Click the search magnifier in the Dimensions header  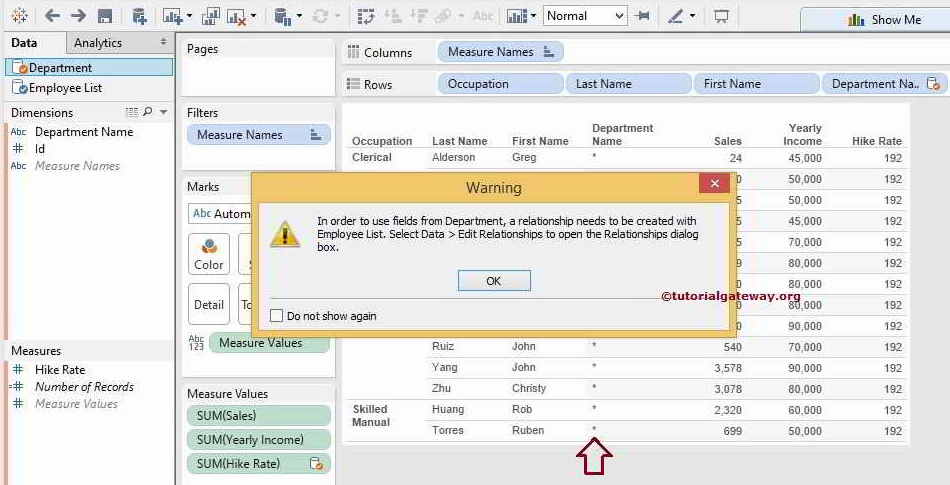pos(147,112)
